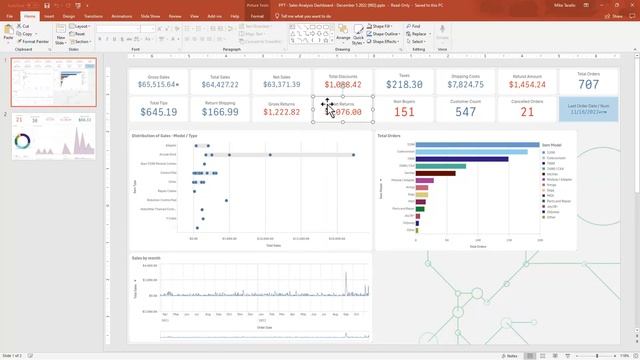
Task: Click the zoom in plus button
Action: (x=616, y=356)
